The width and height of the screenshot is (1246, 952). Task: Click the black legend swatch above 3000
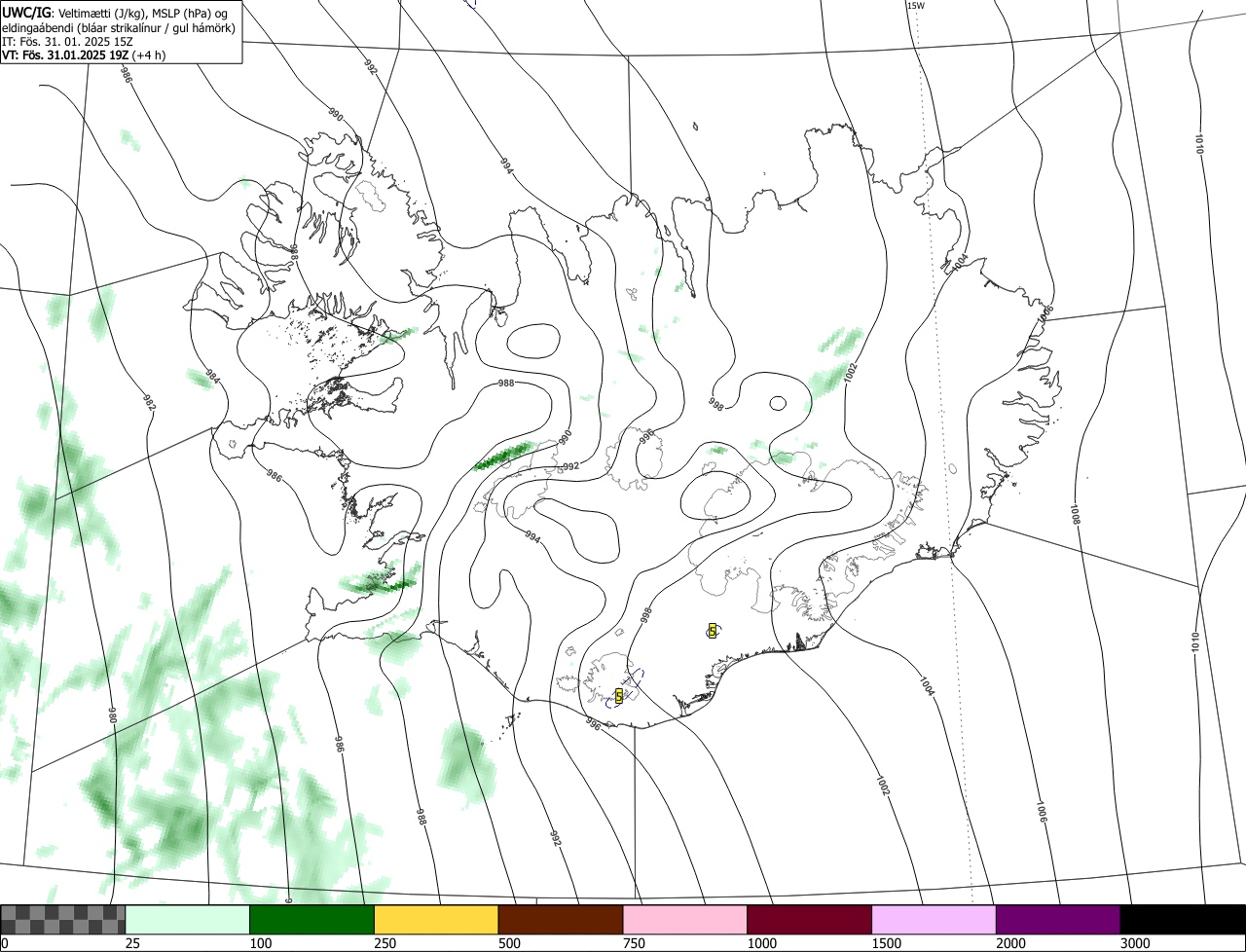click(1183, 919)
